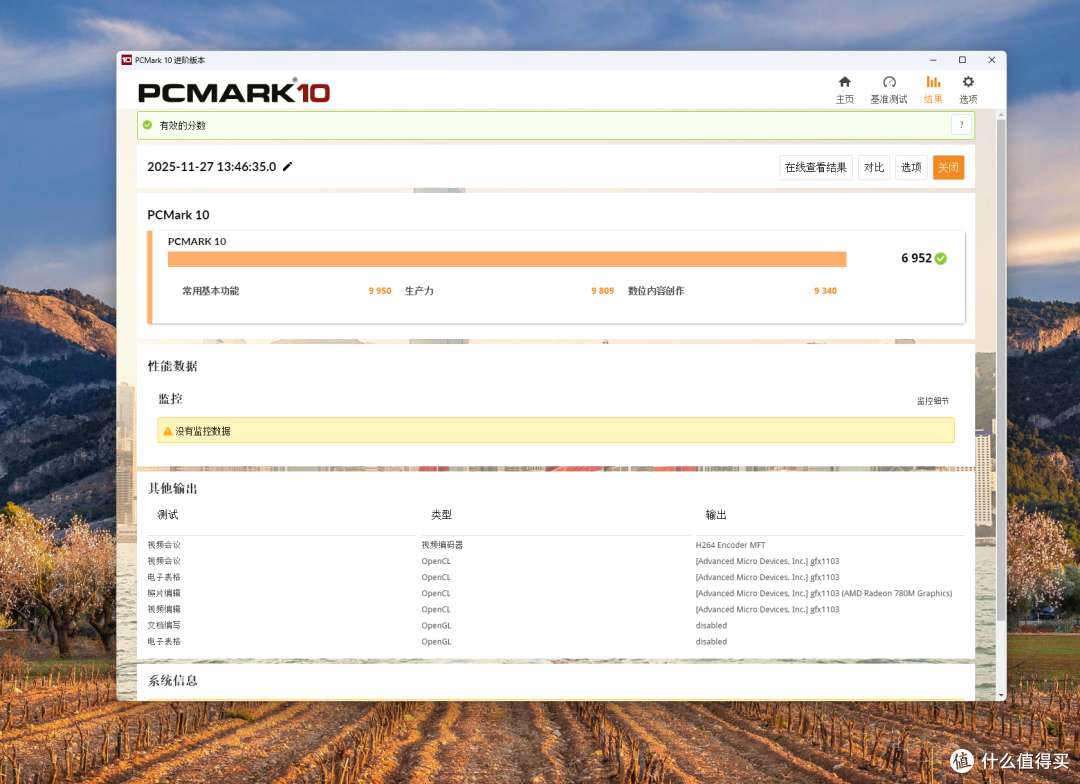
Task: Click the 没有监控数据 warning banner
Action: [555, 431]
